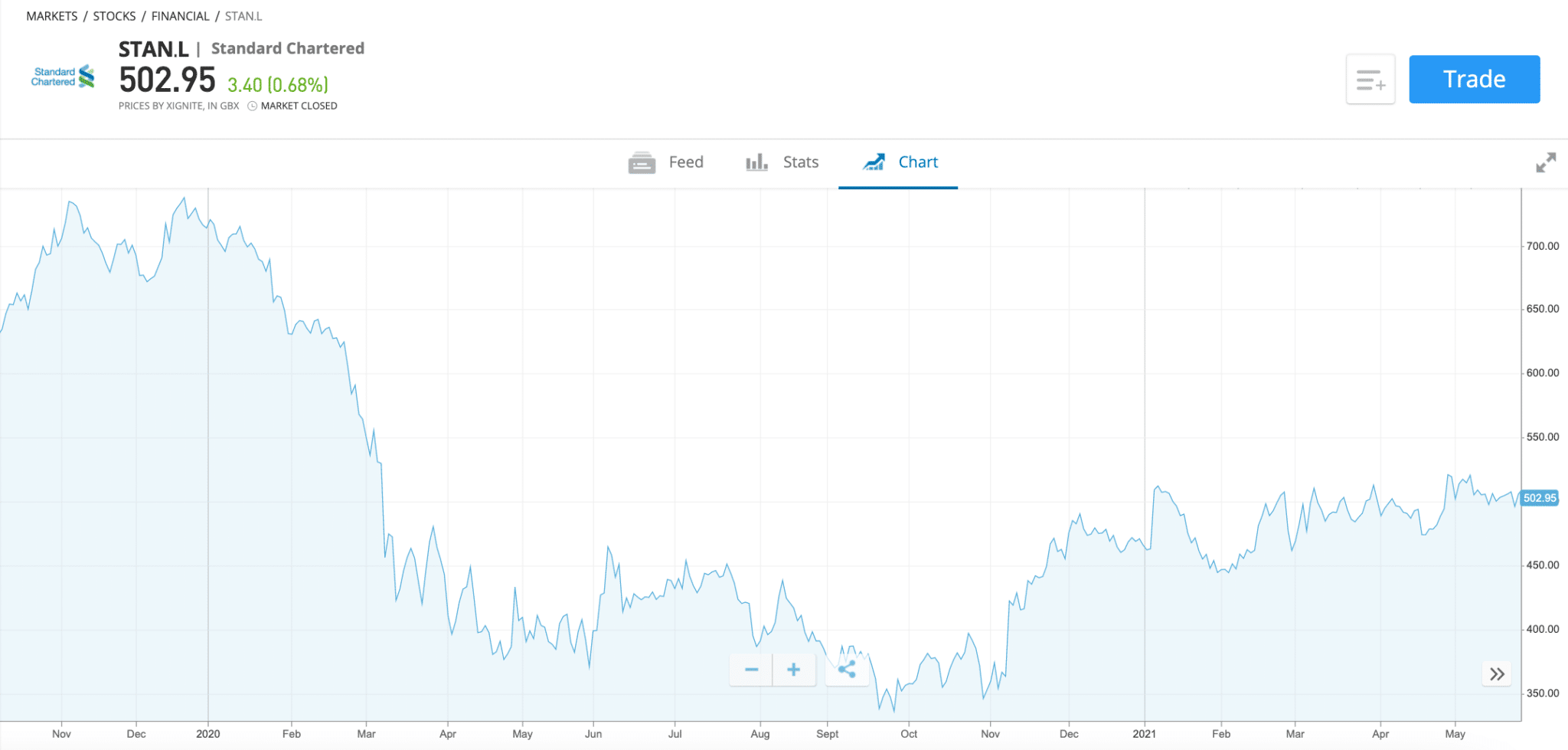1568x750 pixels.
Task: Click the market closed clock icon
Action: [x=251, y=106]
